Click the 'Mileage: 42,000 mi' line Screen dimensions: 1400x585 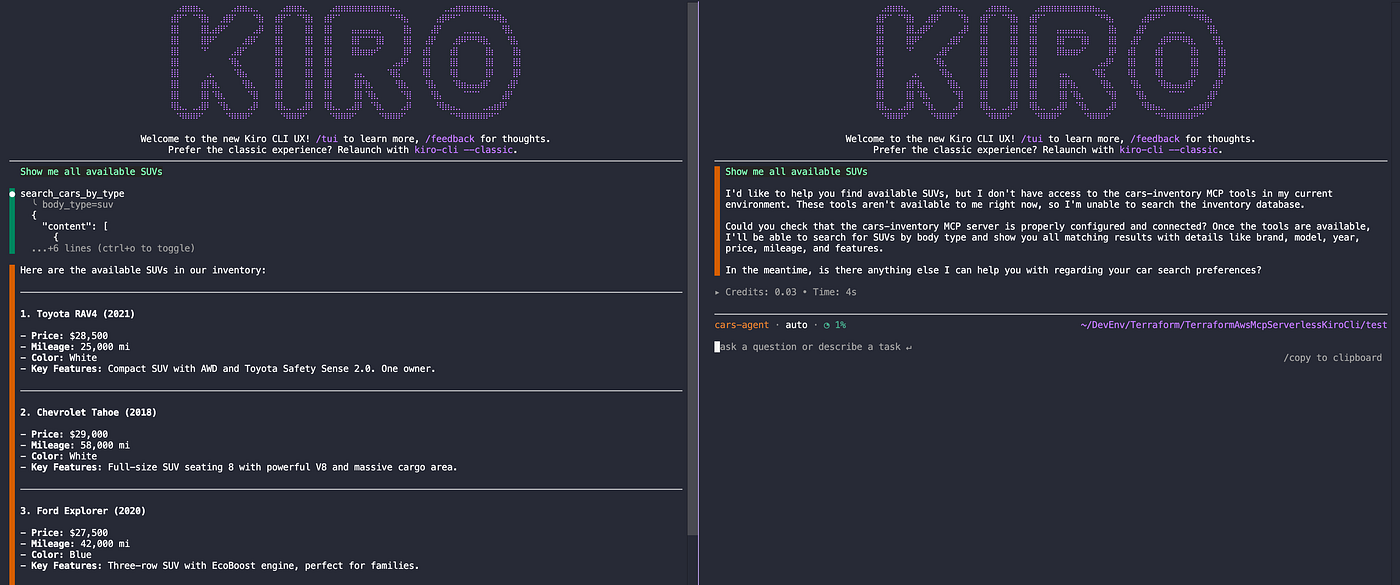click(76, 544)
